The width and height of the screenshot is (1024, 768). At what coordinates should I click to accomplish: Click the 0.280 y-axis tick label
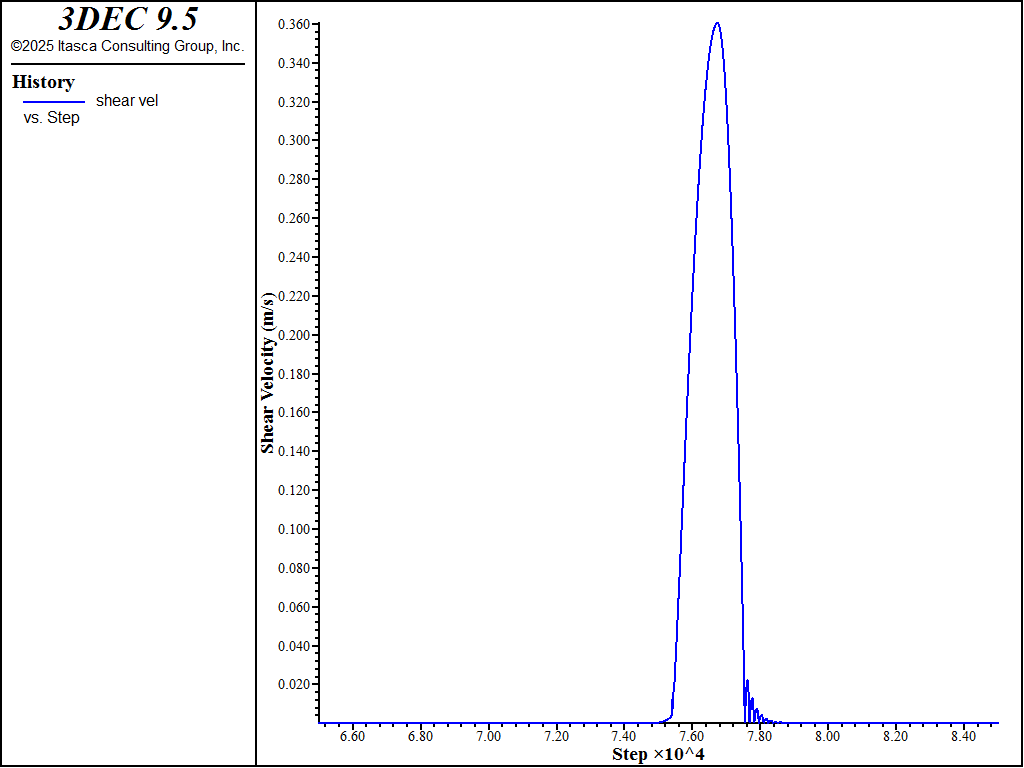(295, 180)
